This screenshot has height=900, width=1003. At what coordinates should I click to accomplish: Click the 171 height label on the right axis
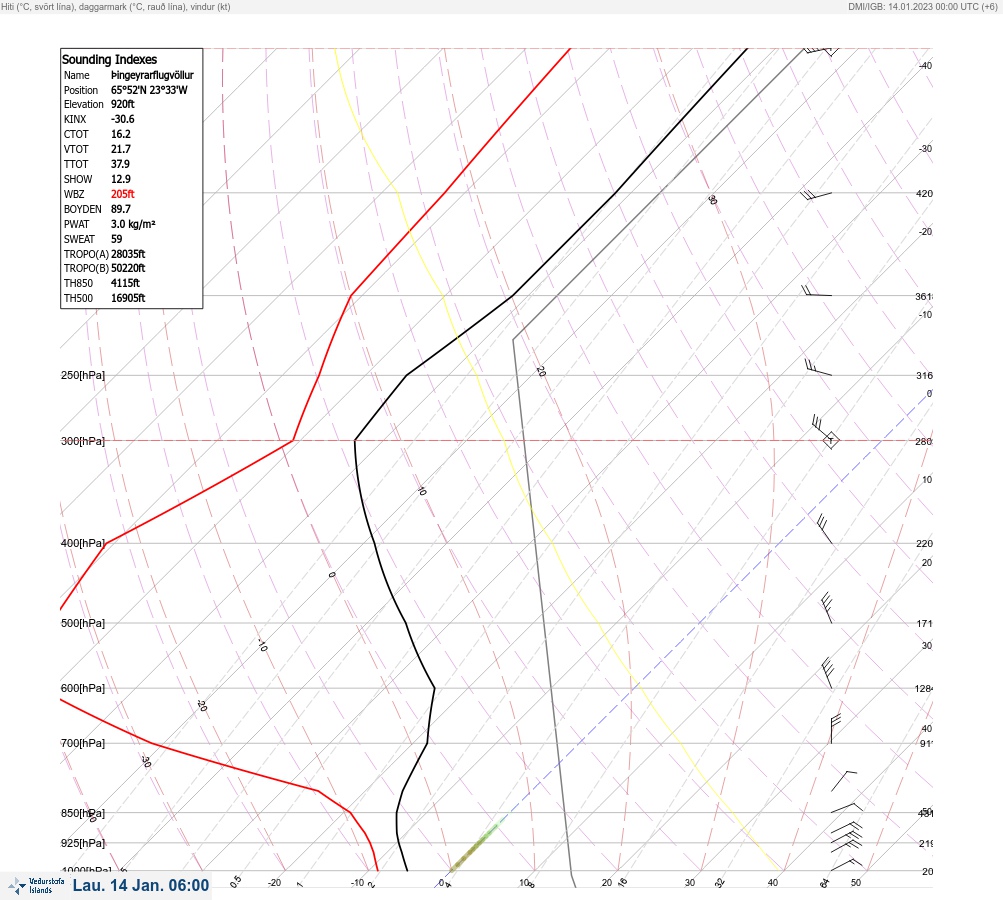(x=924, y=623)
